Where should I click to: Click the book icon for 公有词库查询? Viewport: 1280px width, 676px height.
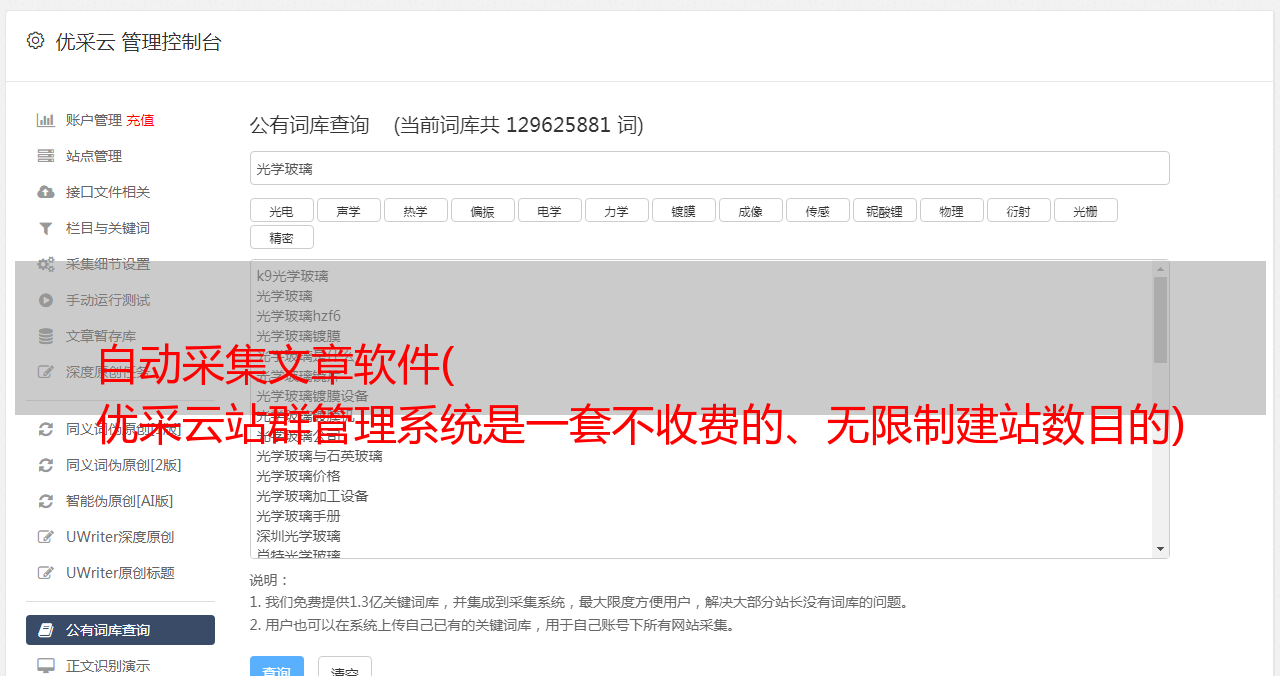click(45, 630)
